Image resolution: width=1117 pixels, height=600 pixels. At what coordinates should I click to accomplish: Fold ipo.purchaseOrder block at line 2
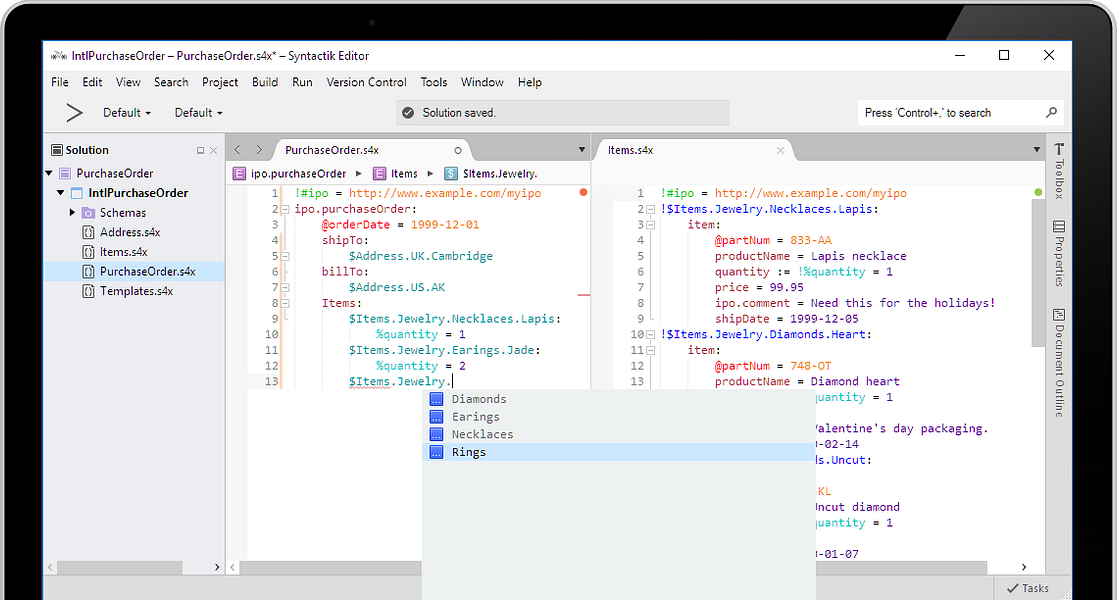click(x=285, y=210)
